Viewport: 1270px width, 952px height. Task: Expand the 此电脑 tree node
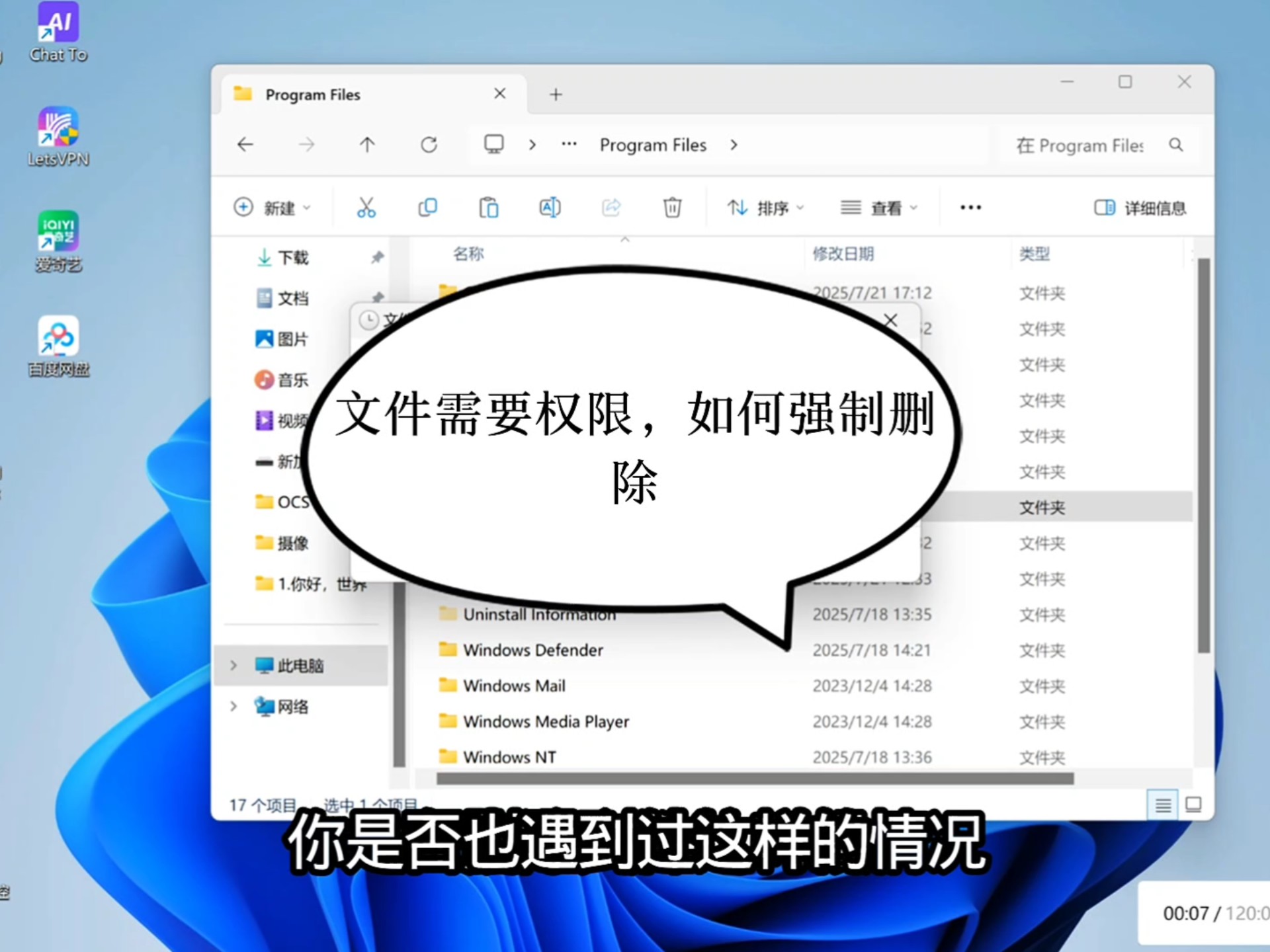tap(233, 665)
